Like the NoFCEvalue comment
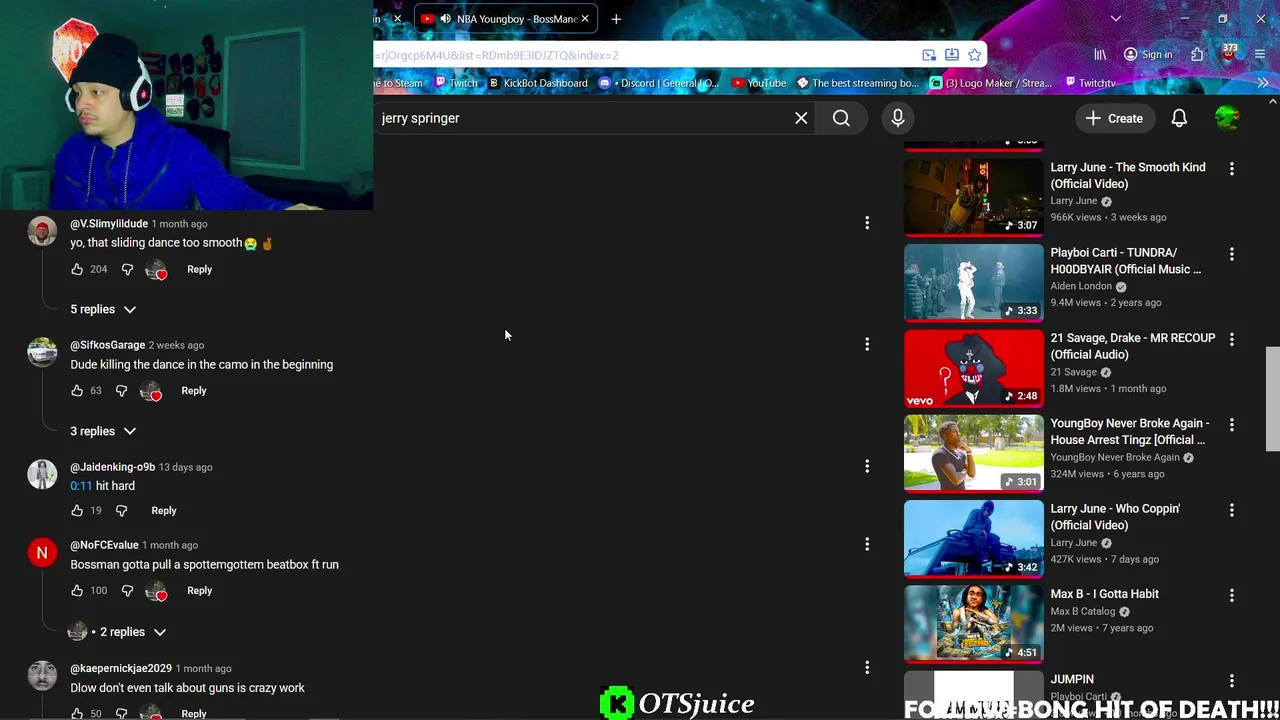1280x720 pixels. (77, 591)
